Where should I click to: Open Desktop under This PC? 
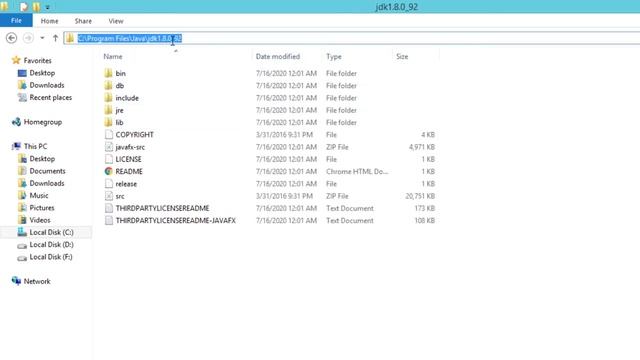(42, 159)
